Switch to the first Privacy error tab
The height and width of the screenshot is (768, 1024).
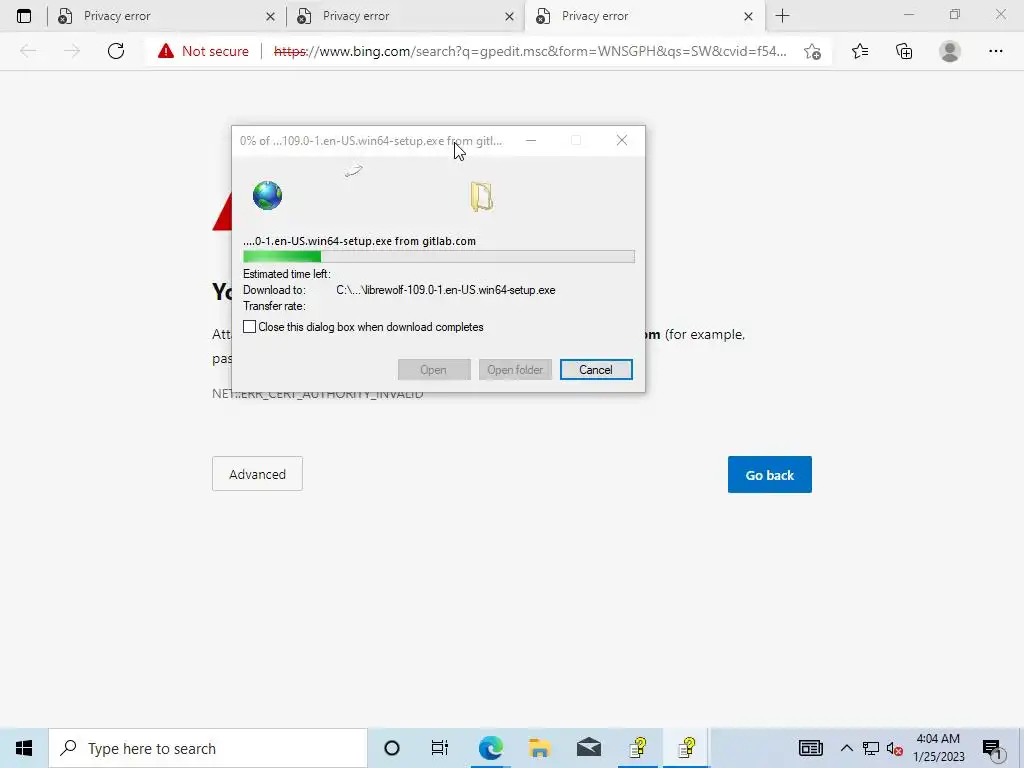click(167, 16)
